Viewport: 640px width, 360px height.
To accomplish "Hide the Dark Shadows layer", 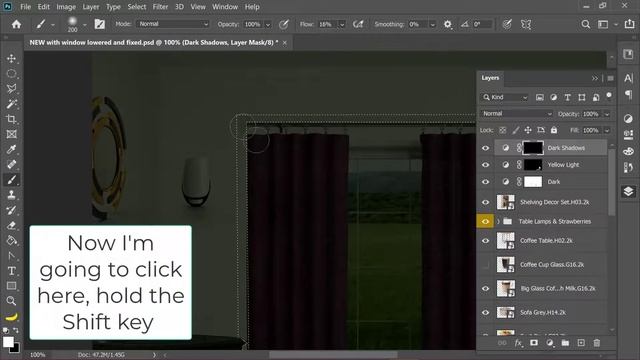I will (485, 148).
